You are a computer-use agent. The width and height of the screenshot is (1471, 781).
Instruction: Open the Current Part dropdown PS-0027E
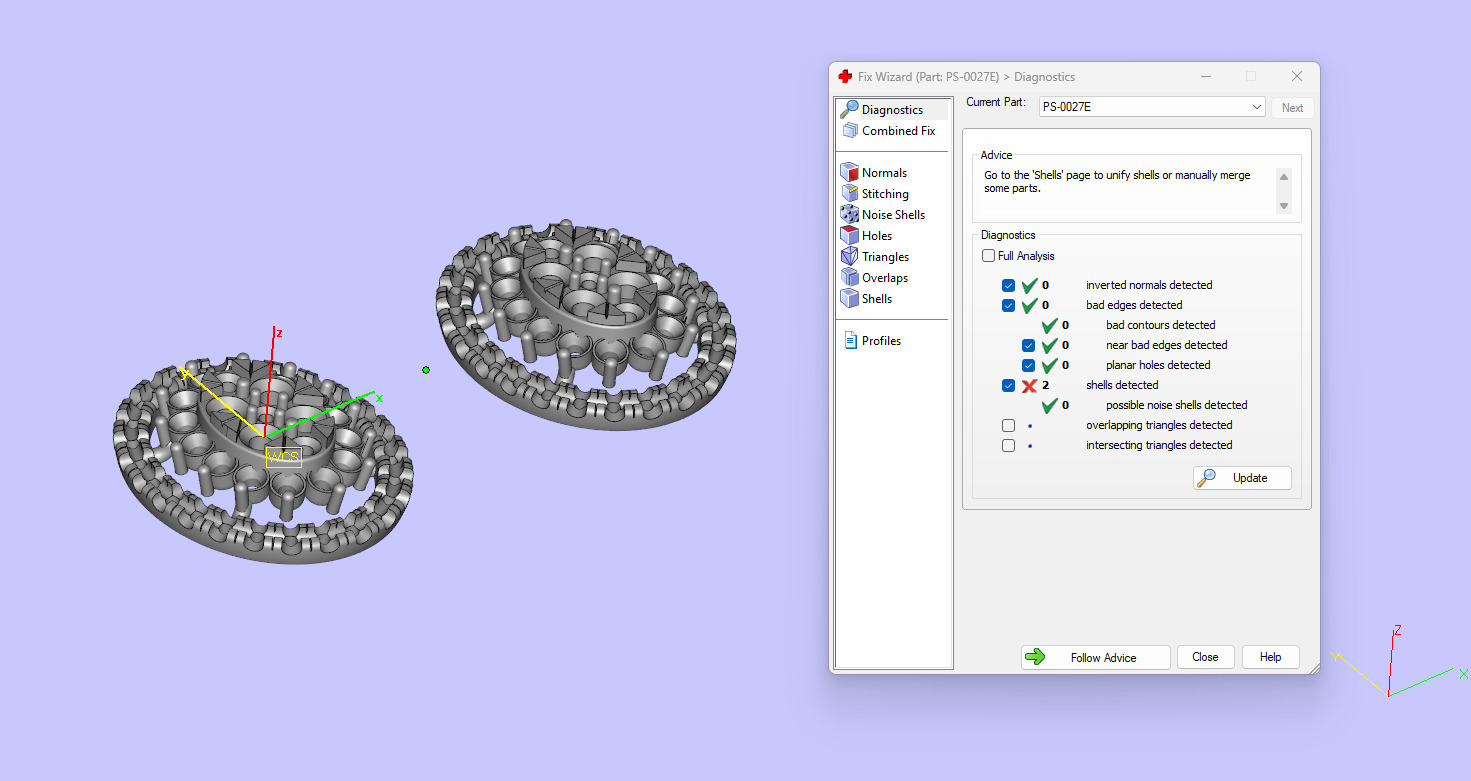pyautogui.click(x=1153, y=107)
